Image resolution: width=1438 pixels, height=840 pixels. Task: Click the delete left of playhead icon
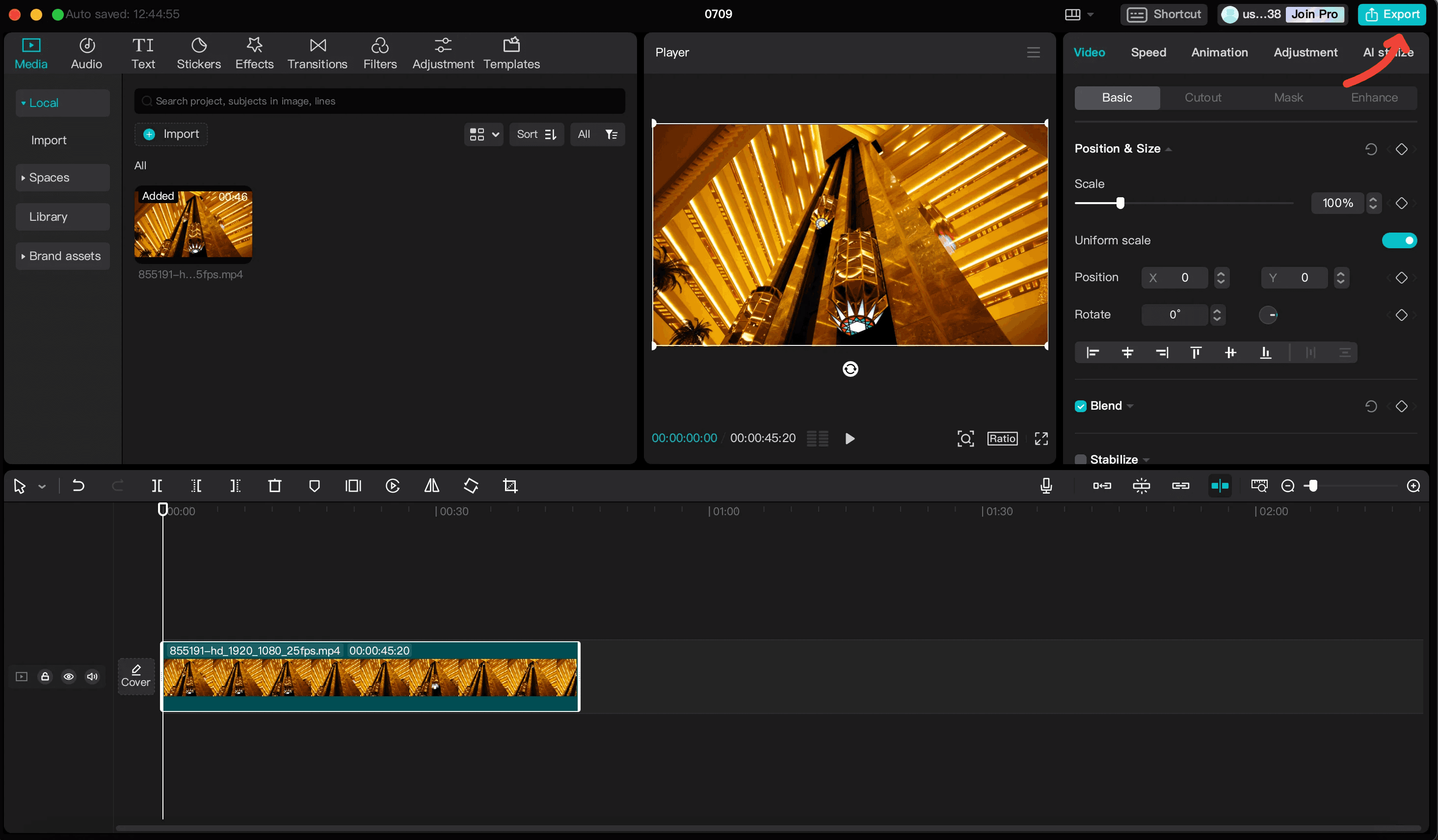(196, 486)
